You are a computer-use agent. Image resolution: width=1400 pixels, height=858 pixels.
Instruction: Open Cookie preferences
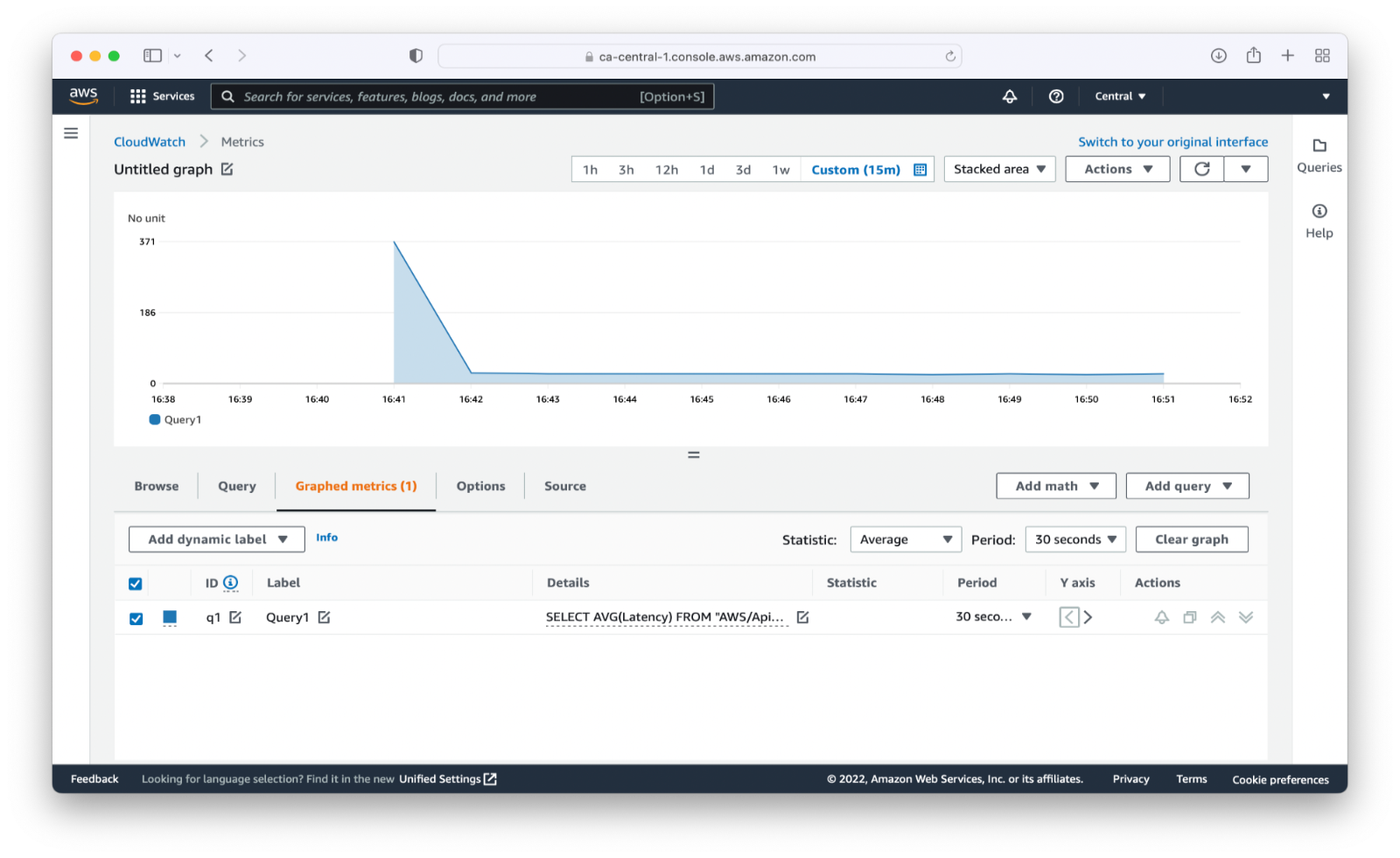(1280, 779)
